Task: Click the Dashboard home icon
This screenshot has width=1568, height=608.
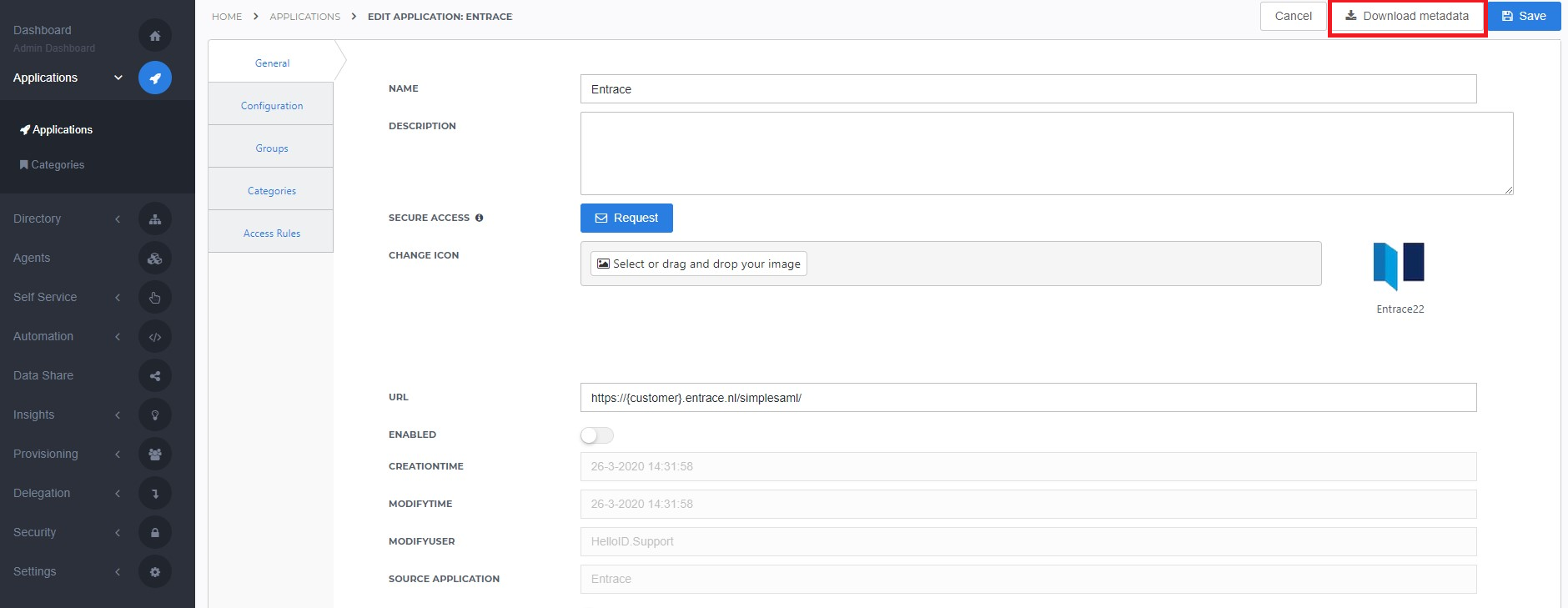Action: [155, 36]
